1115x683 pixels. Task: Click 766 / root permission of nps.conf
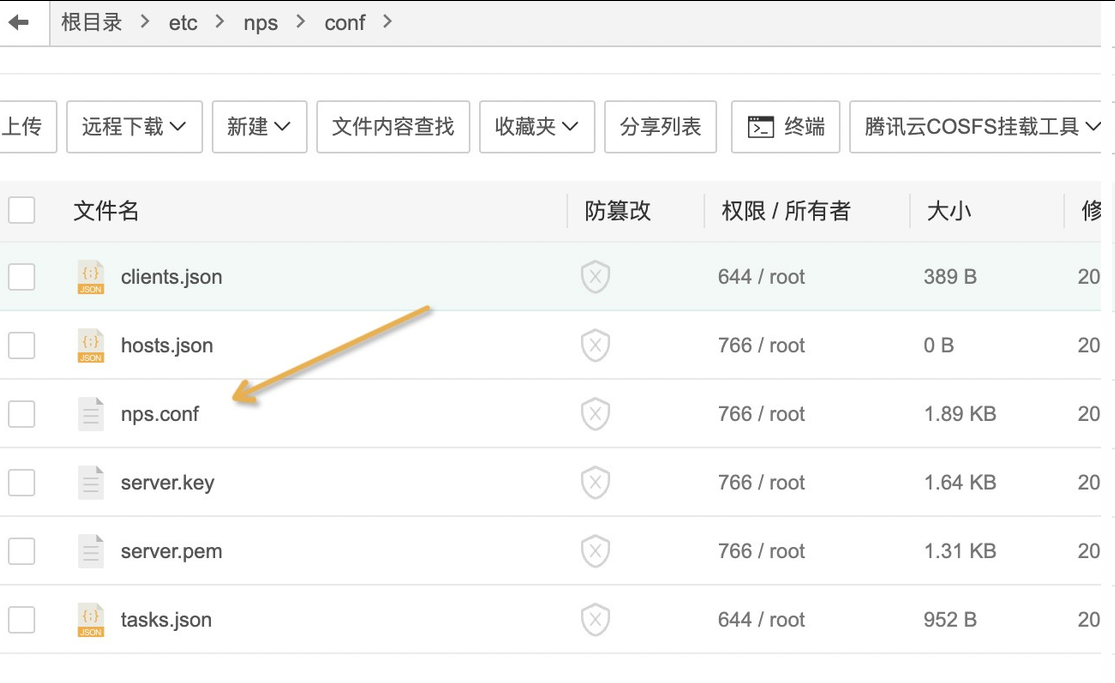762,414
